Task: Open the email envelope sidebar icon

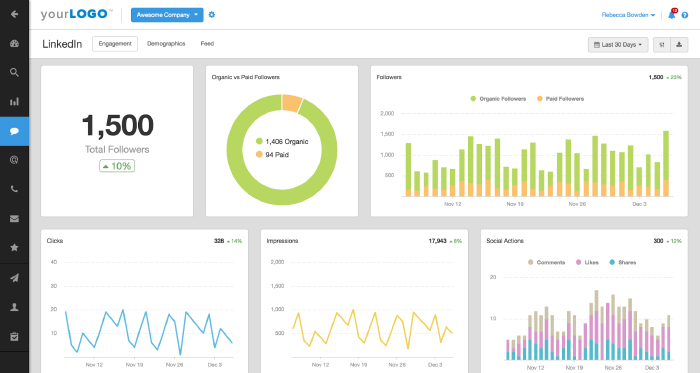Action: pos(14,219)
